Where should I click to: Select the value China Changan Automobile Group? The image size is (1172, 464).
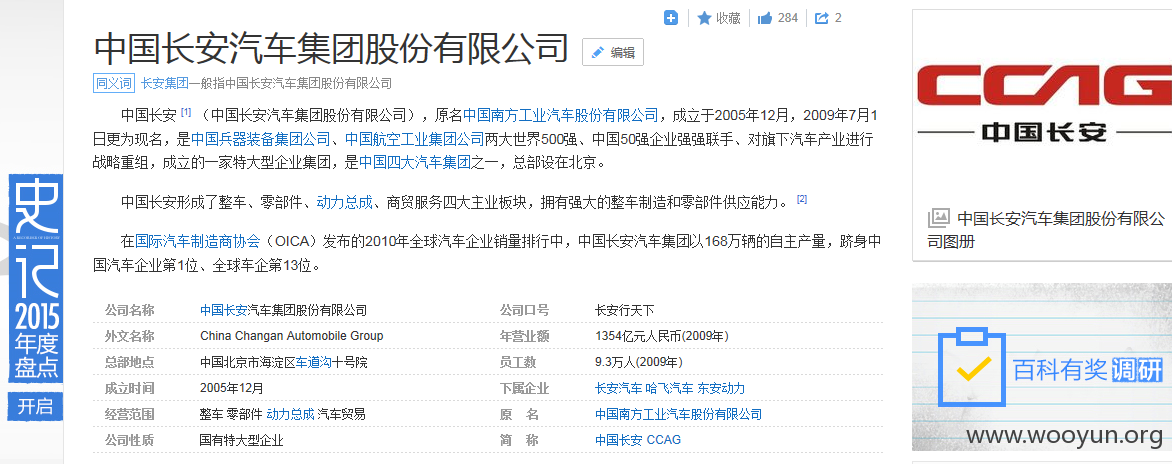292,336
